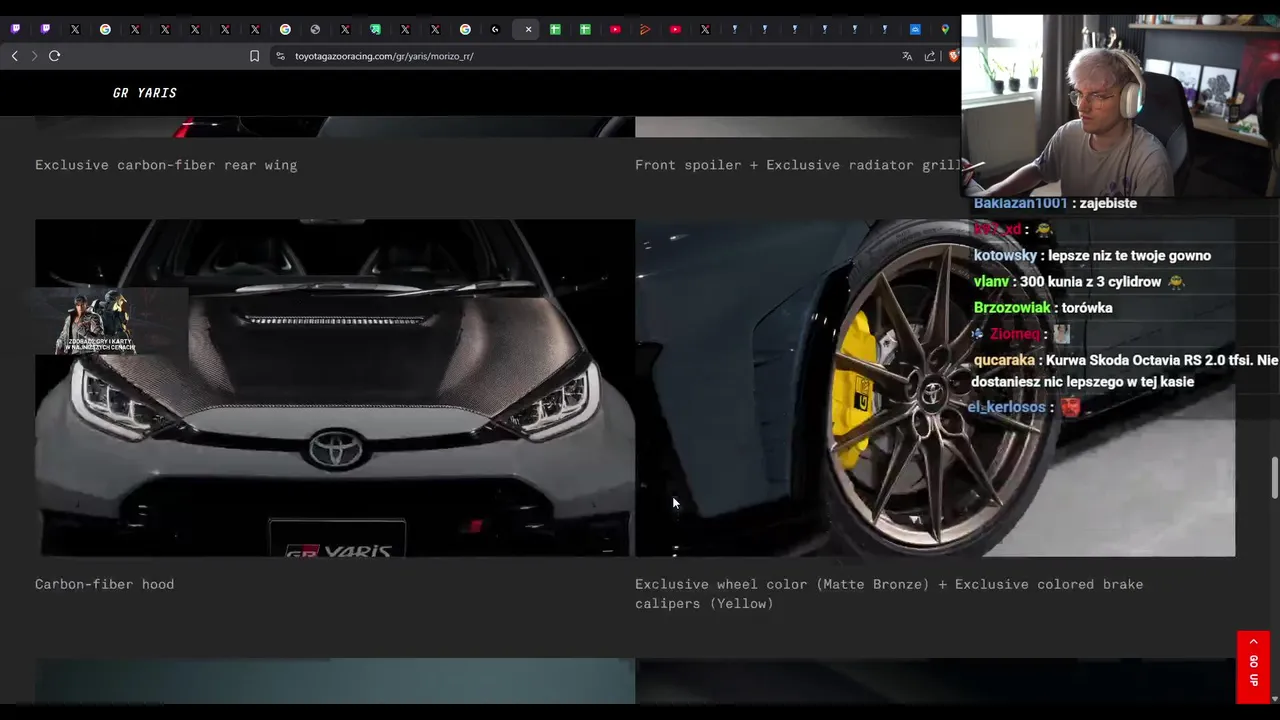
Task: Click the Toyota emblem on the car's front
Action: [335, 449]
